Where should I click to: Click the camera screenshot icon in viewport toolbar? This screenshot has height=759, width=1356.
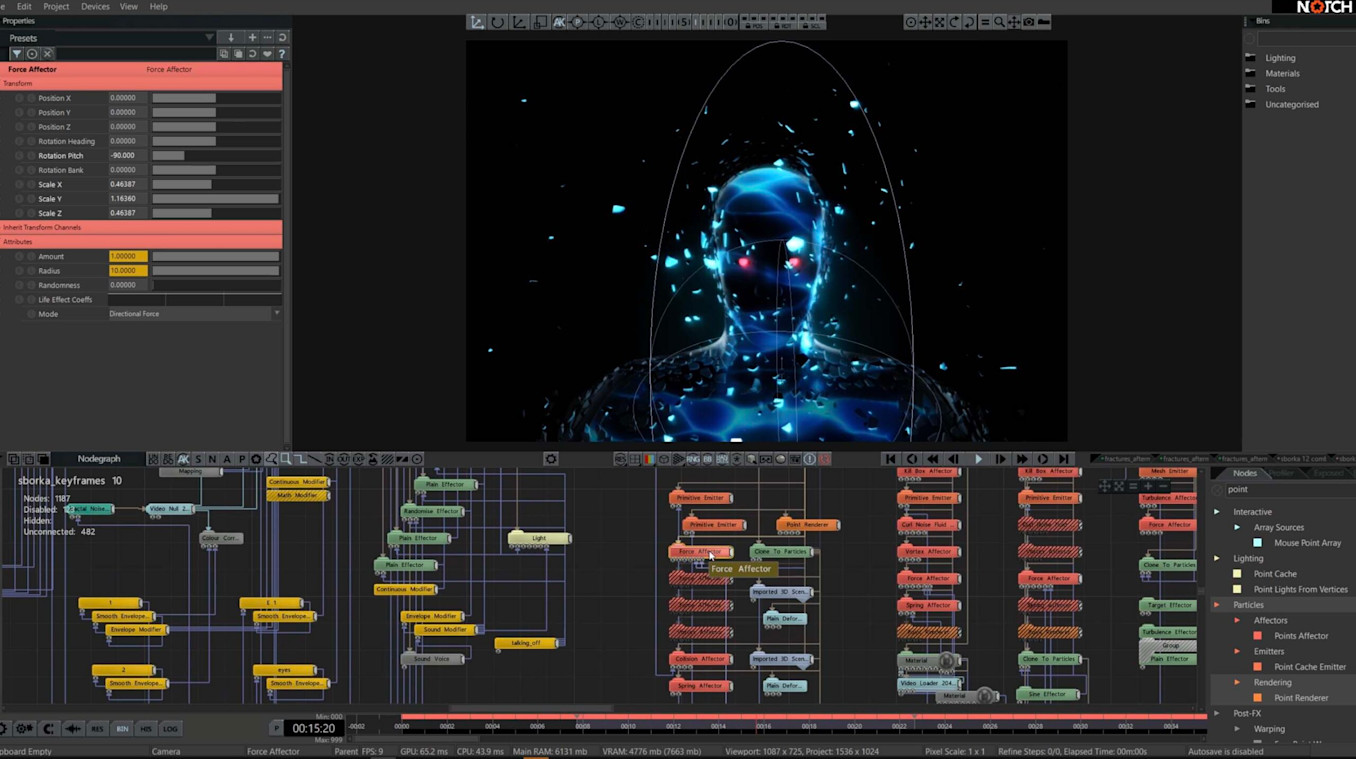[x=1029, y=22]
